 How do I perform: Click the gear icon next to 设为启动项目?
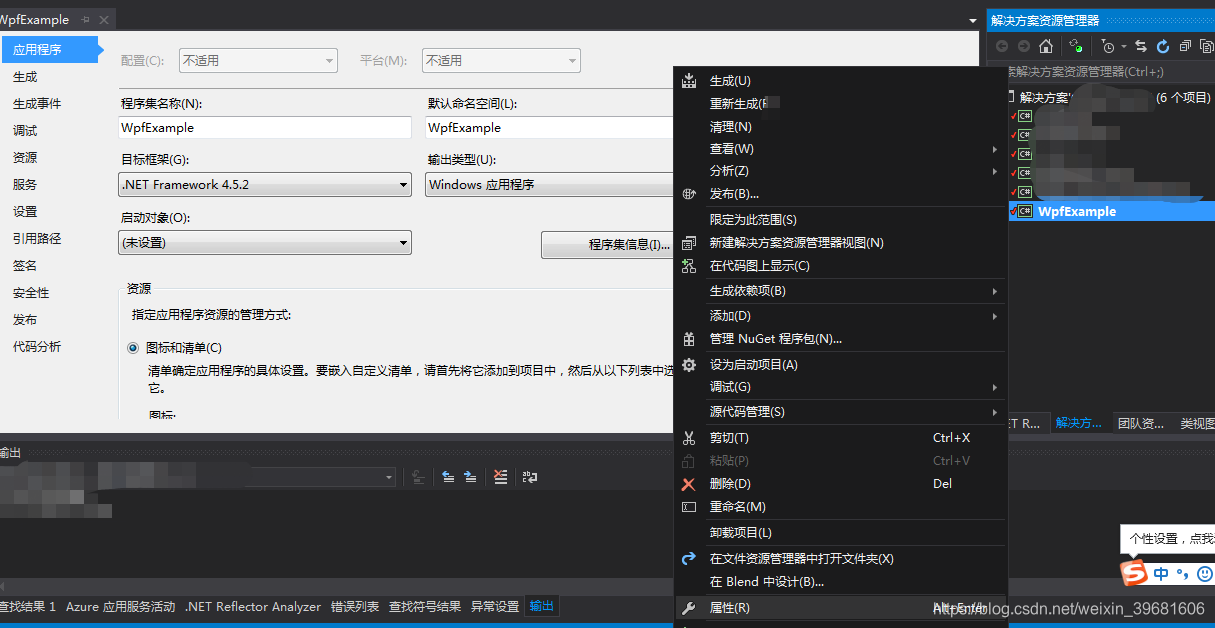coord(688,365)
